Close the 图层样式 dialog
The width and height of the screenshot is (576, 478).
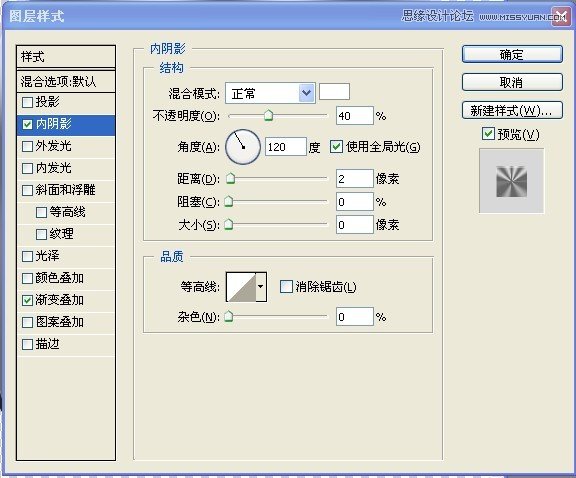coord(561,17)
